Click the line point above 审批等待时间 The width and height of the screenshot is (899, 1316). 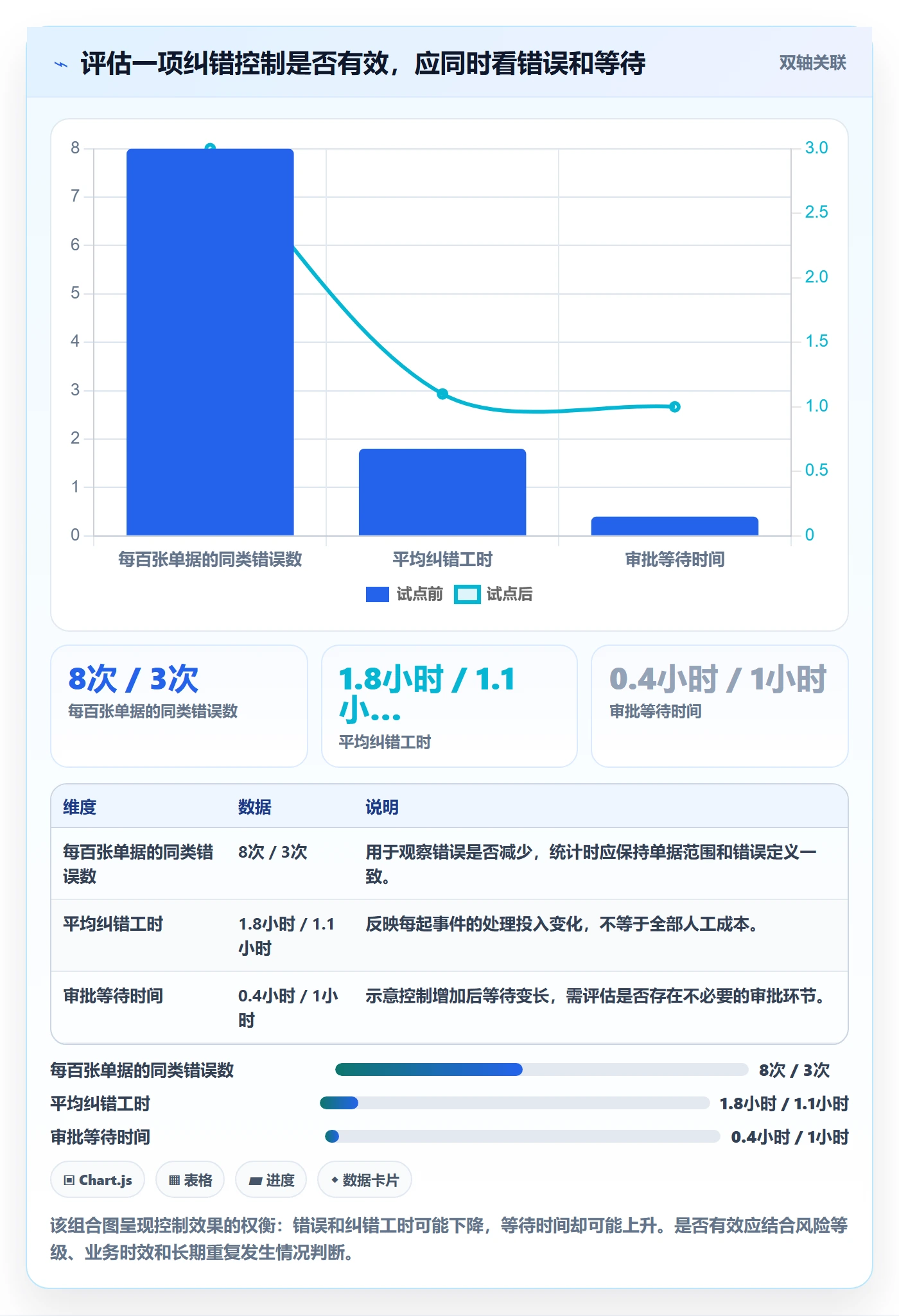point(675,406)
